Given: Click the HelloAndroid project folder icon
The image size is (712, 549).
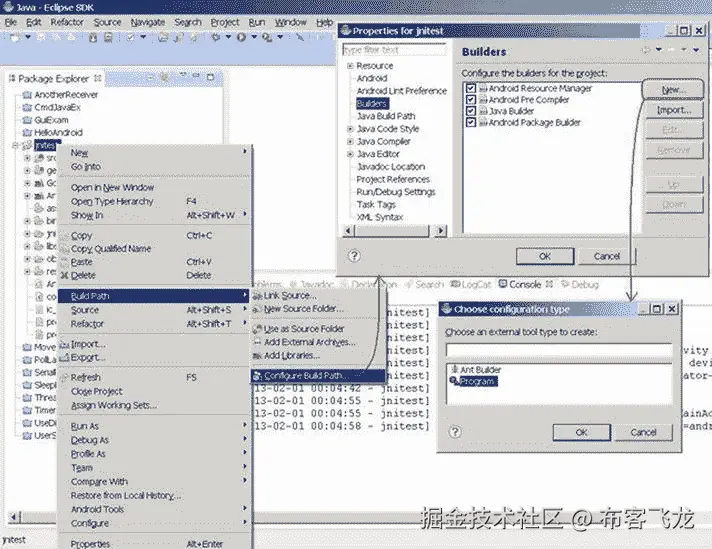Looking at the screenshot, I should (27, 133).
